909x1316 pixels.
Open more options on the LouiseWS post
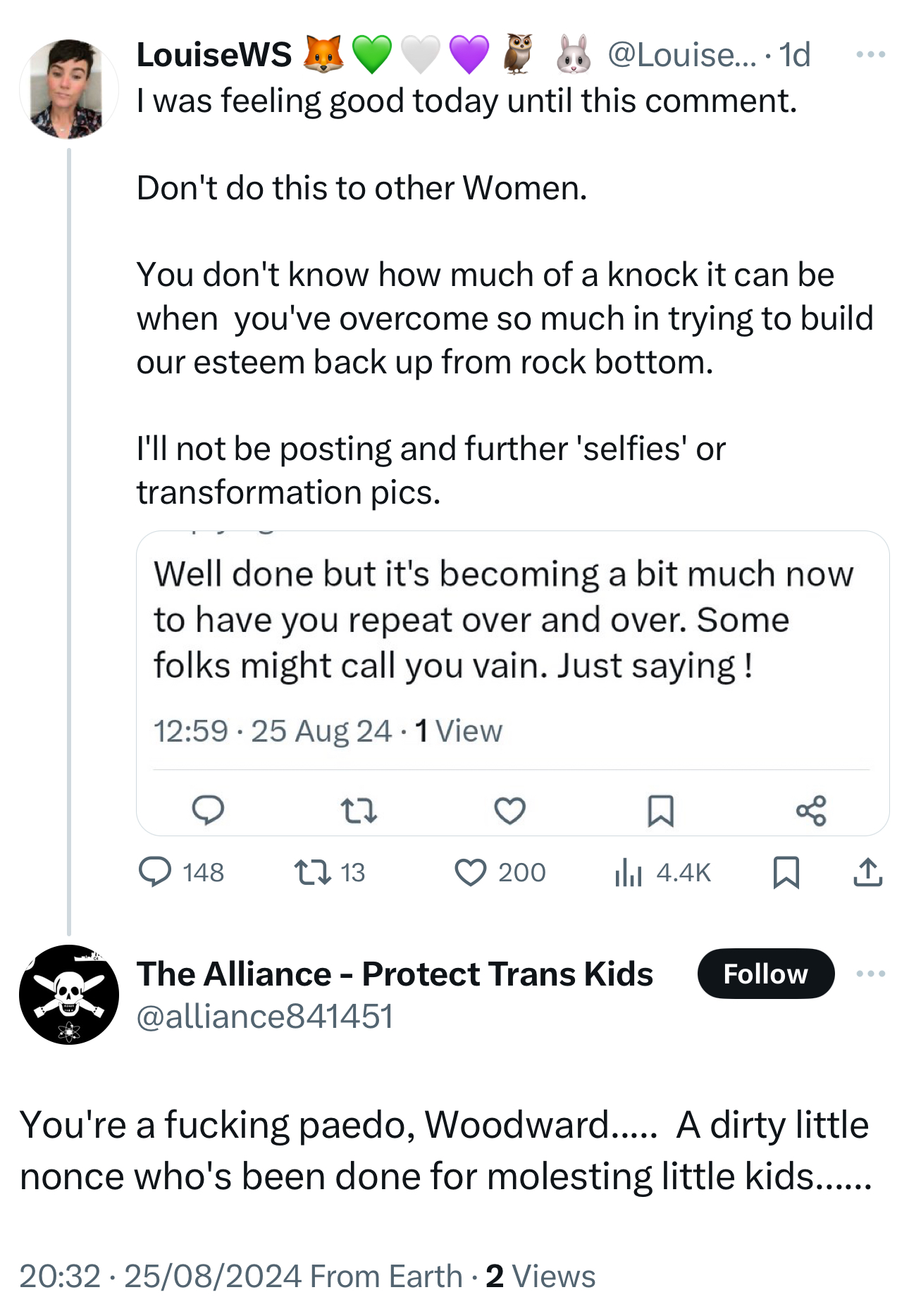coord(870,54)
